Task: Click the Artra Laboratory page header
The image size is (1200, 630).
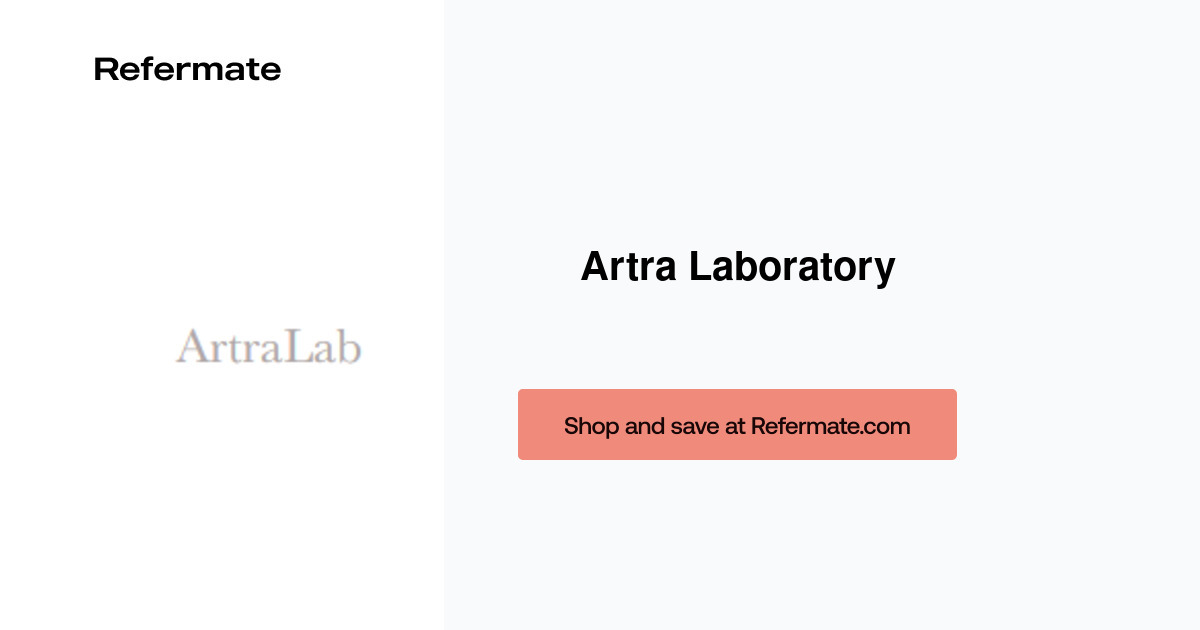Action: click(x=737, y=266)
